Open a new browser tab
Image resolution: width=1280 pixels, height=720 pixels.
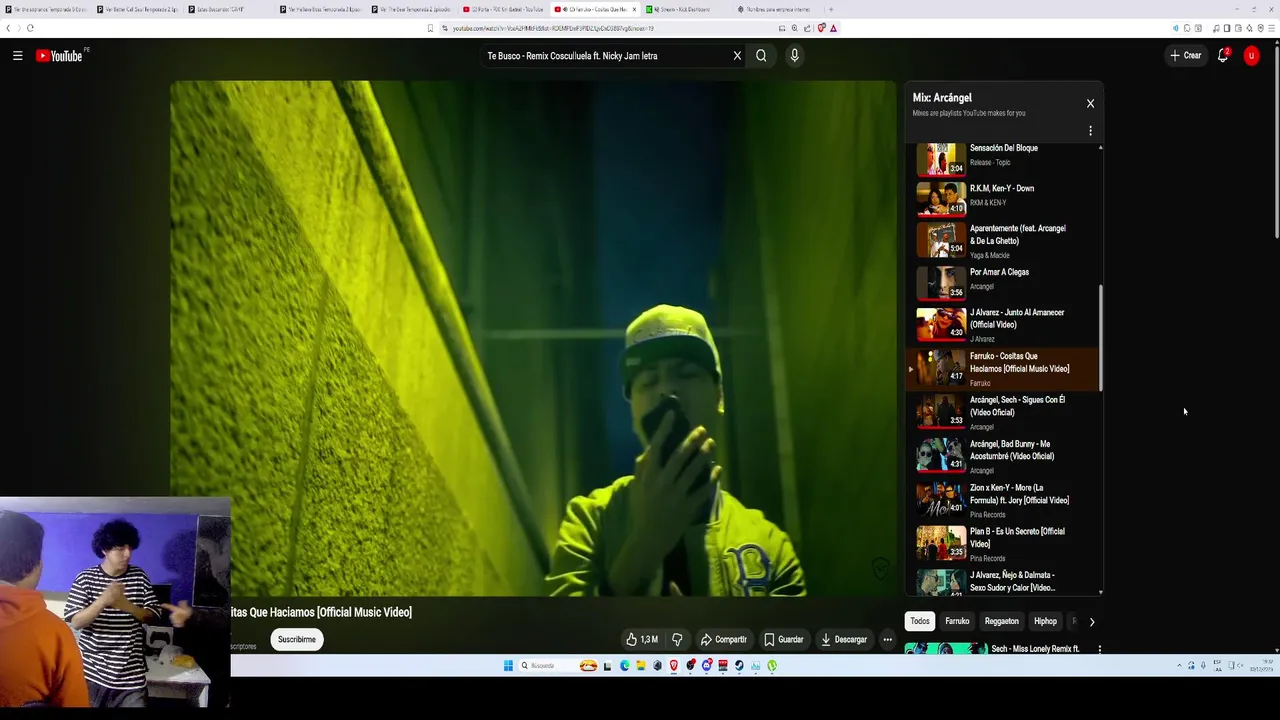coord(830,9)
